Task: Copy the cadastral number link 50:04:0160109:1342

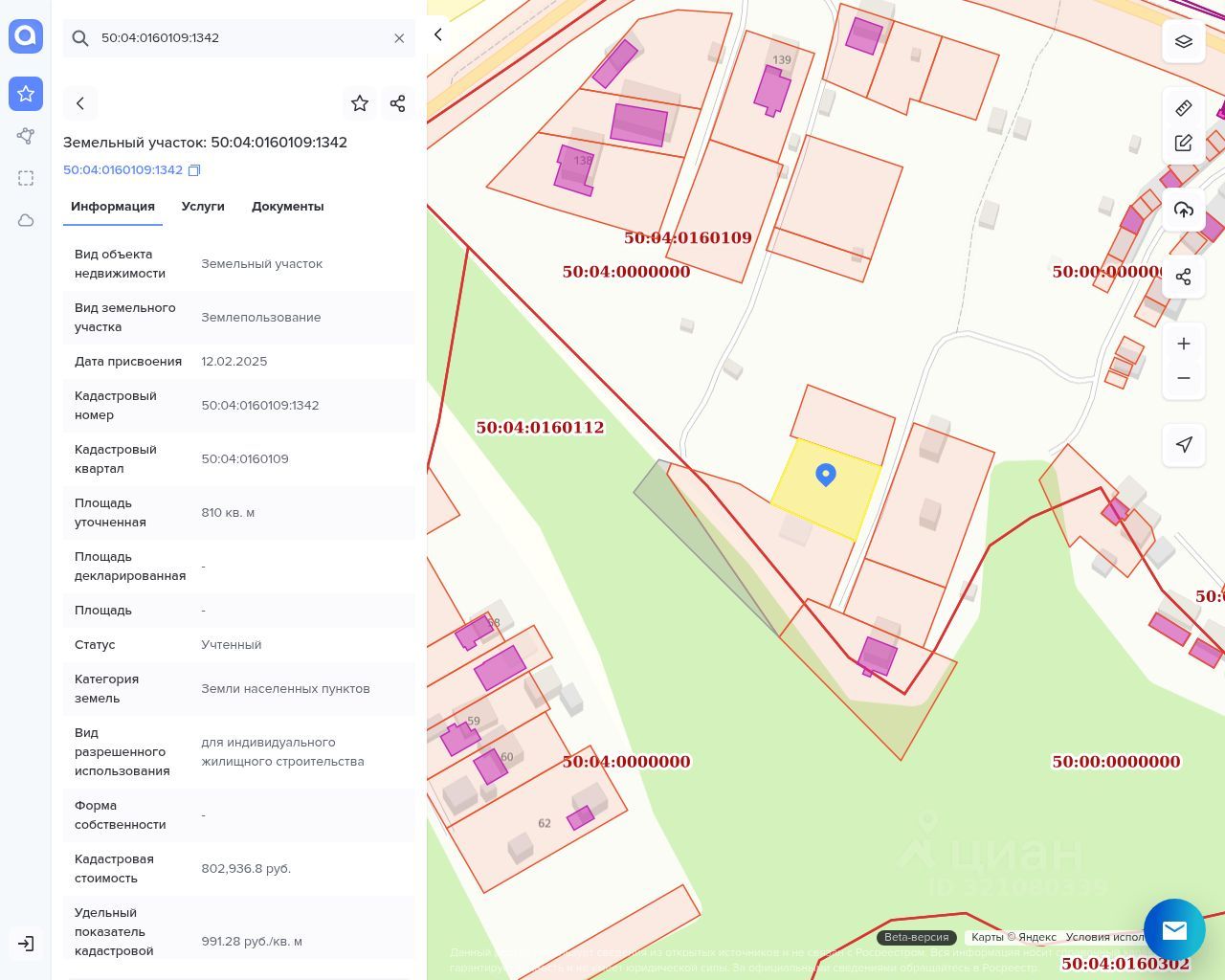Action: pyautogui.click(x=193, y=170)
